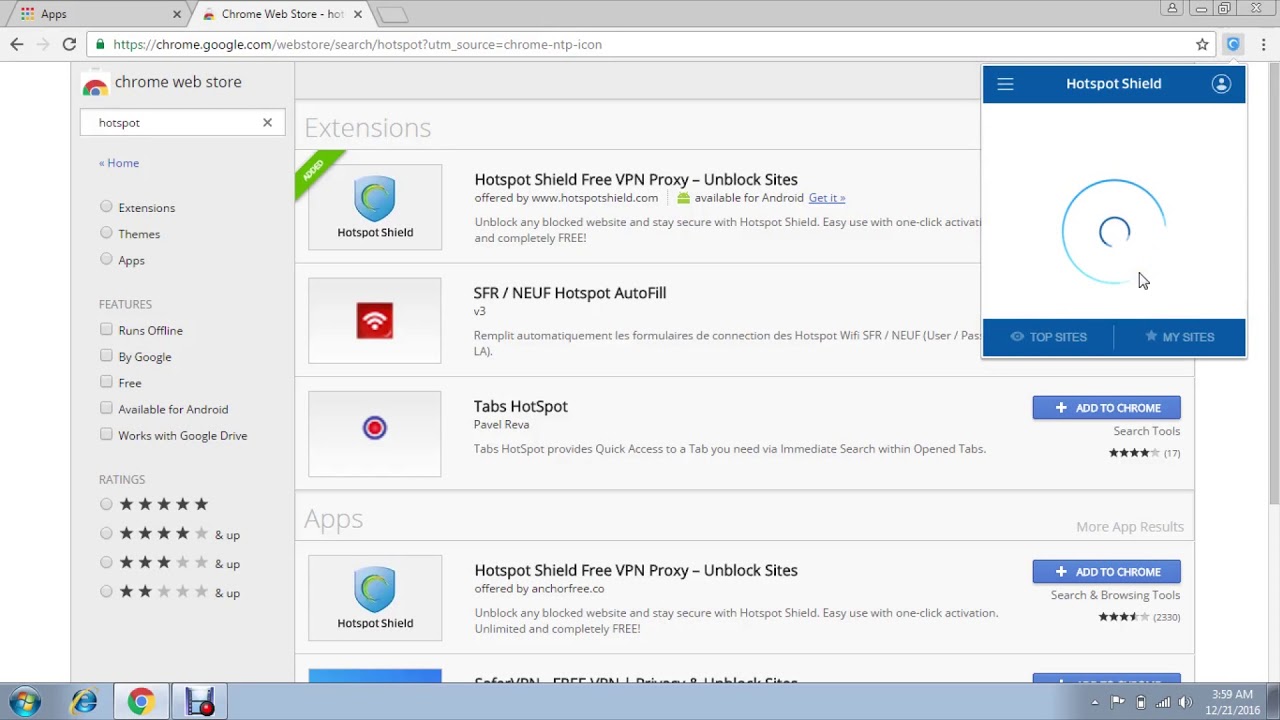Click the Search & Browsing Tools category label
Viewport: 1280px width, 720px height.
point(1115,595)
